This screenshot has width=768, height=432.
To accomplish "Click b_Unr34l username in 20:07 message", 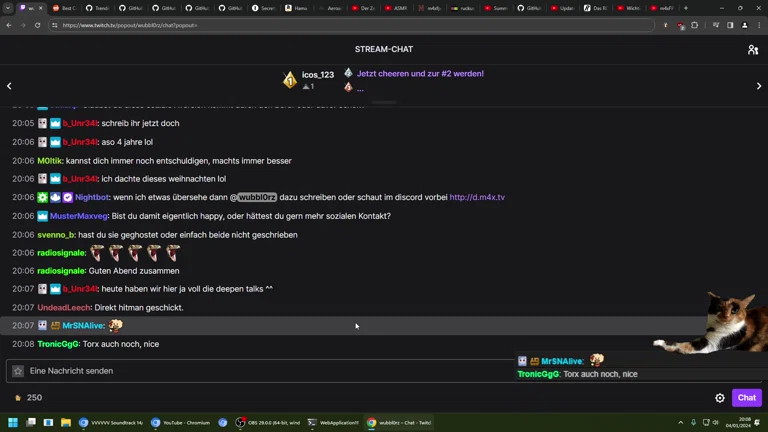I will tap(80, 289).
